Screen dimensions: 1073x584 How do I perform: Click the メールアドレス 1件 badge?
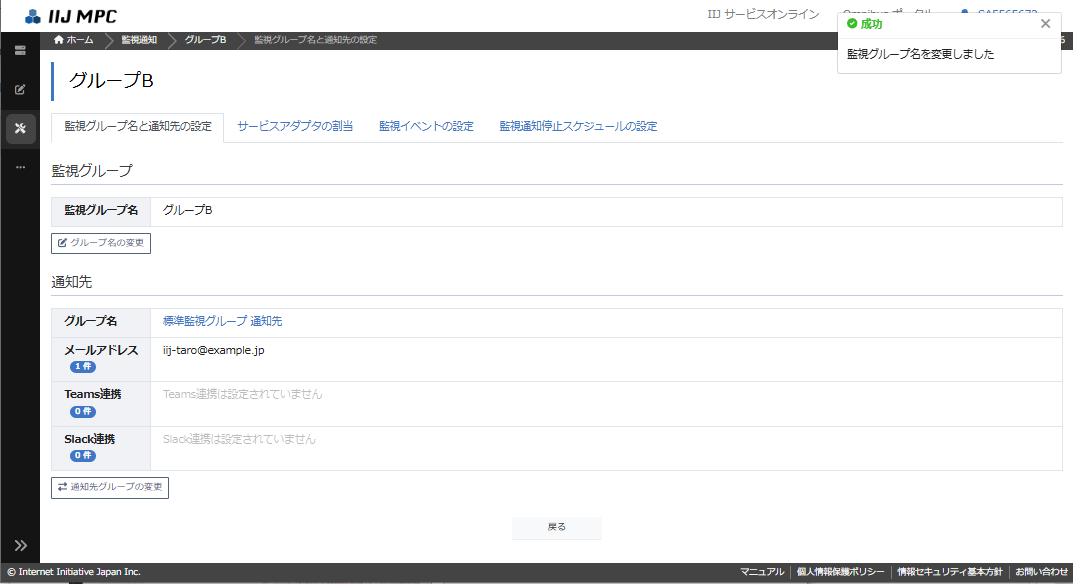[x=83, y=367]
